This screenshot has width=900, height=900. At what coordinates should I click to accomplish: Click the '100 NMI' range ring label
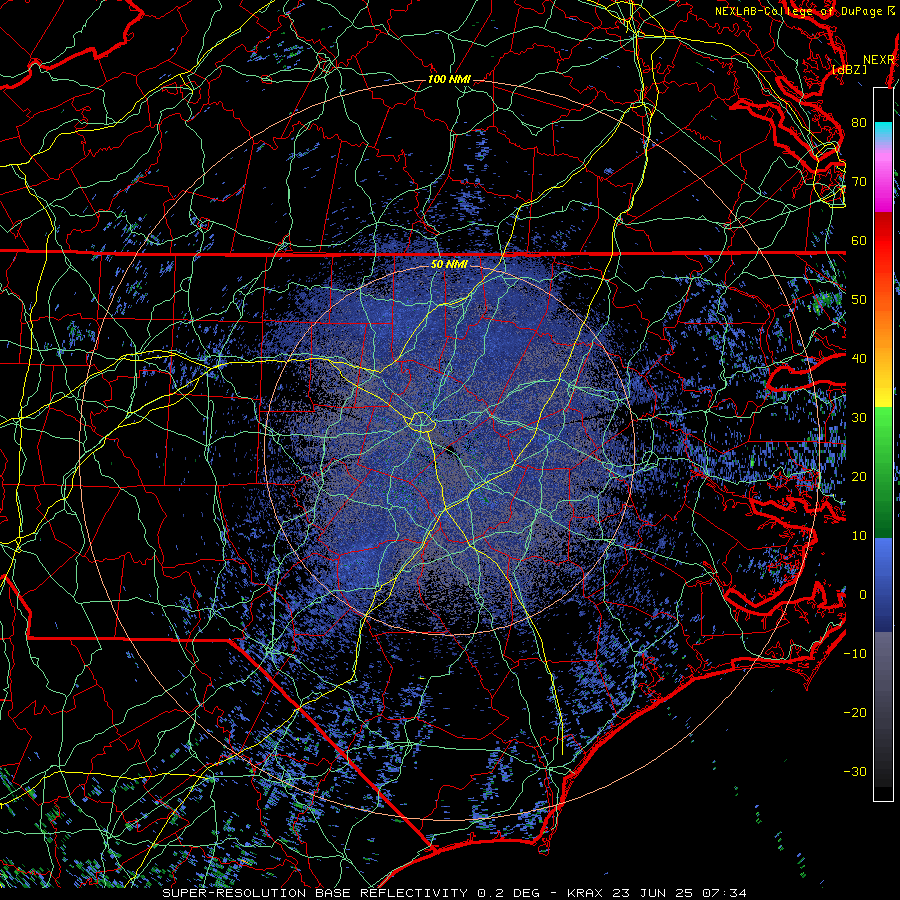tap(449, 79)
